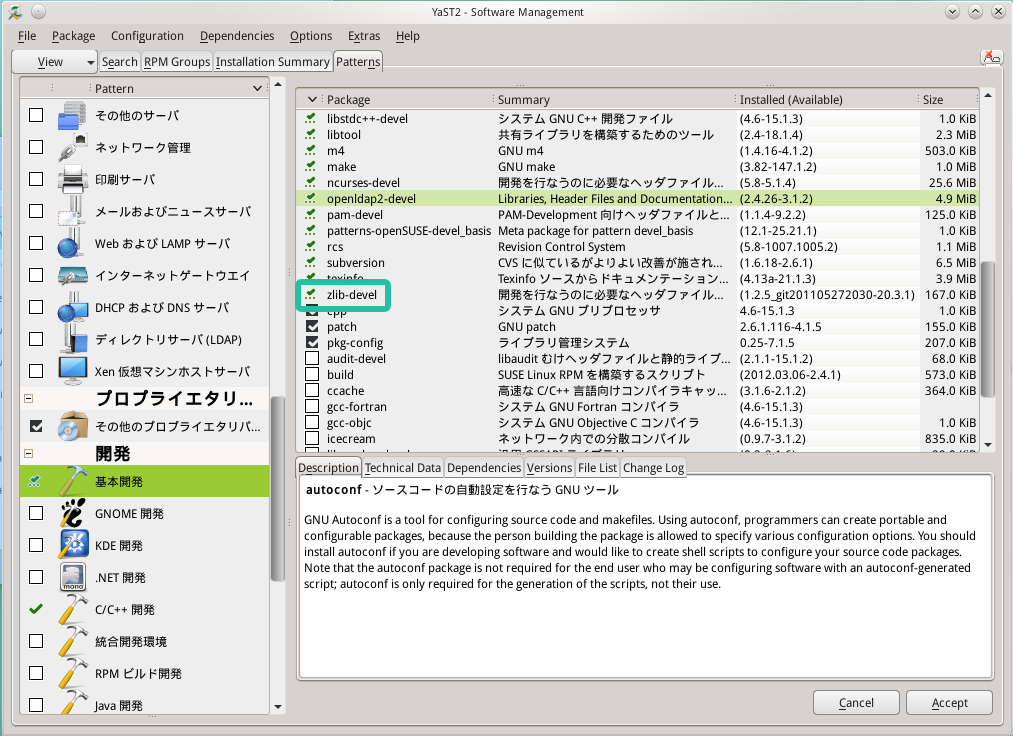This screenshot has width=1013, height=736.
Task: Click the printer icon for 印刷サーバ
Action: pos(72,180)
